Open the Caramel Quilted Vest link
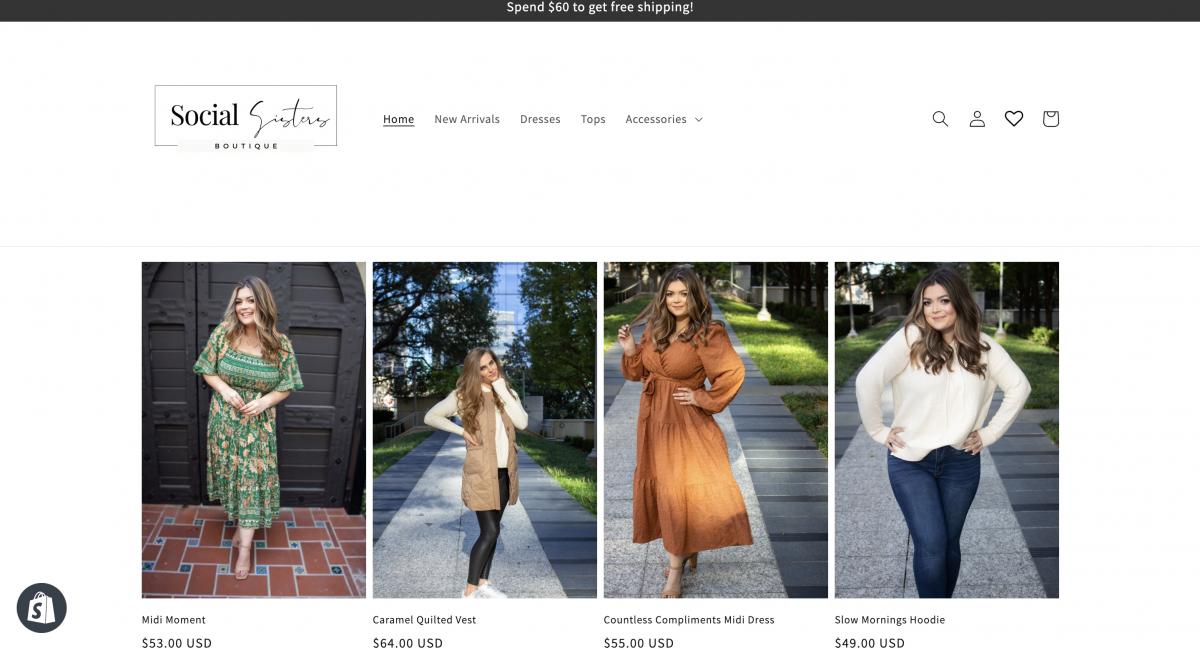This screenshot has height=648, width=1200. click(x=424, y=620)
